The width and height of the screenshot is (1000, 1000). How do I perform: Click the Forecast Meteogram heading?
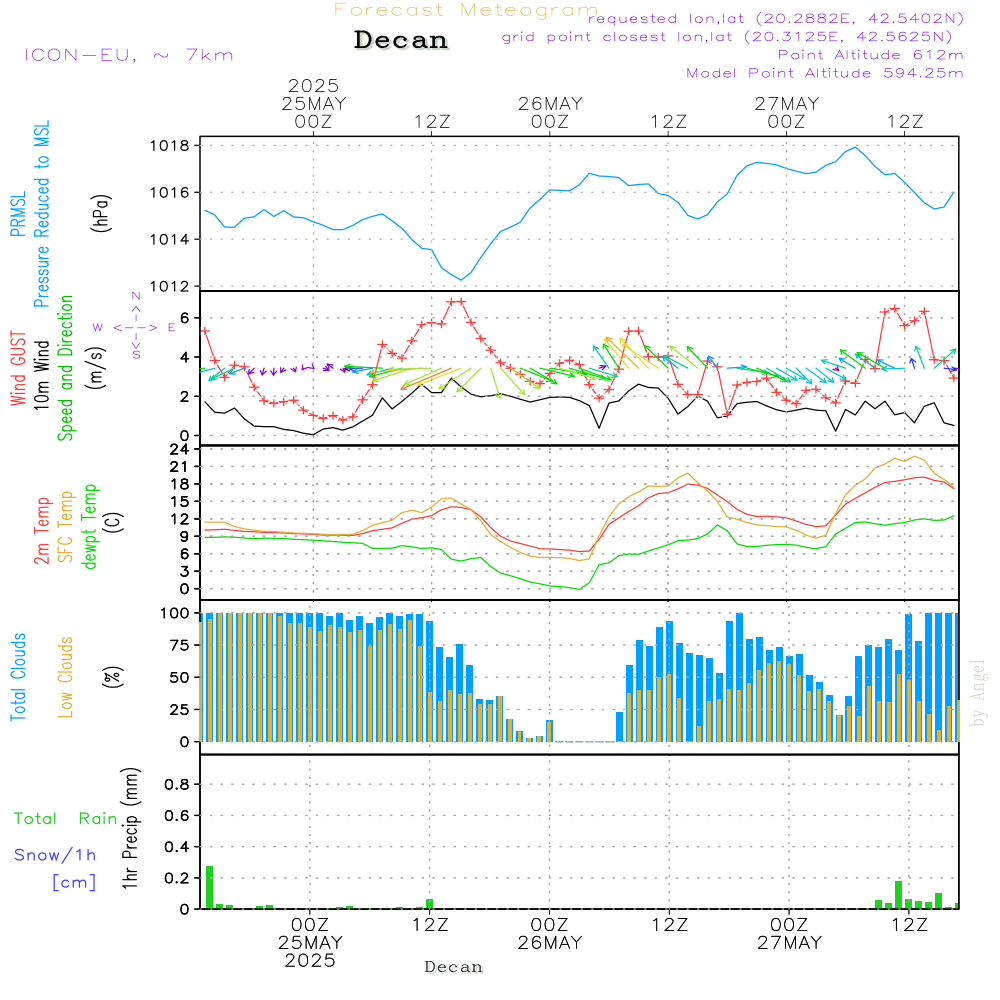point(466,11)
